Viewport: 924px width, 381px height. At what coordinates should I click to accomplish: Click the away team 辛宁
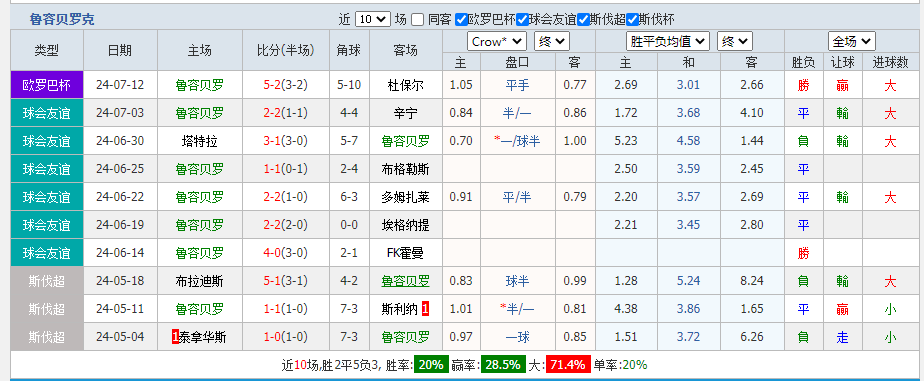tap(405, 113)
